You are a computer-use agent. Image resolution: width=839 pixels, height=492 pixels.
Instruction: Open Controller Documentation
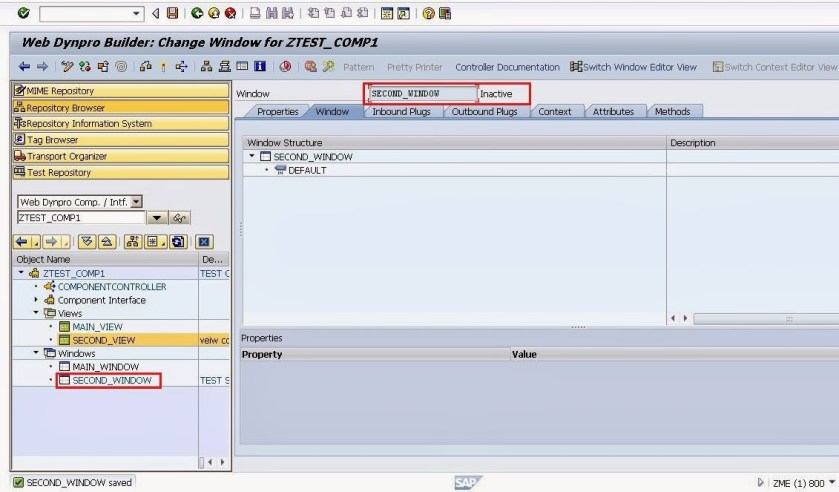pyautogui.click(x=507, y=67)
